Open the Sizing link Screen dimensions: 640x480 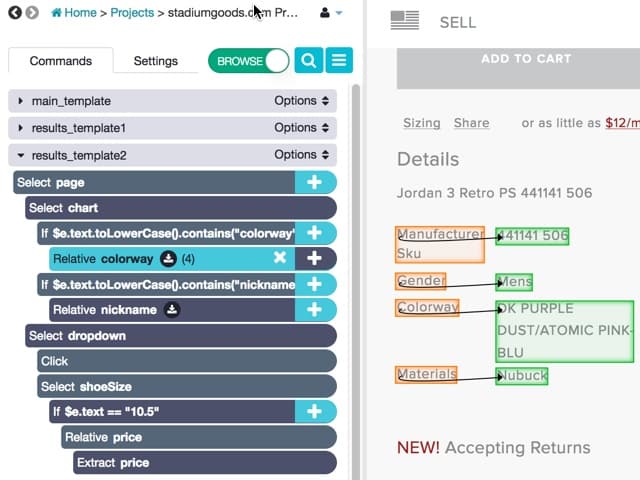click(x=422, y=123)
